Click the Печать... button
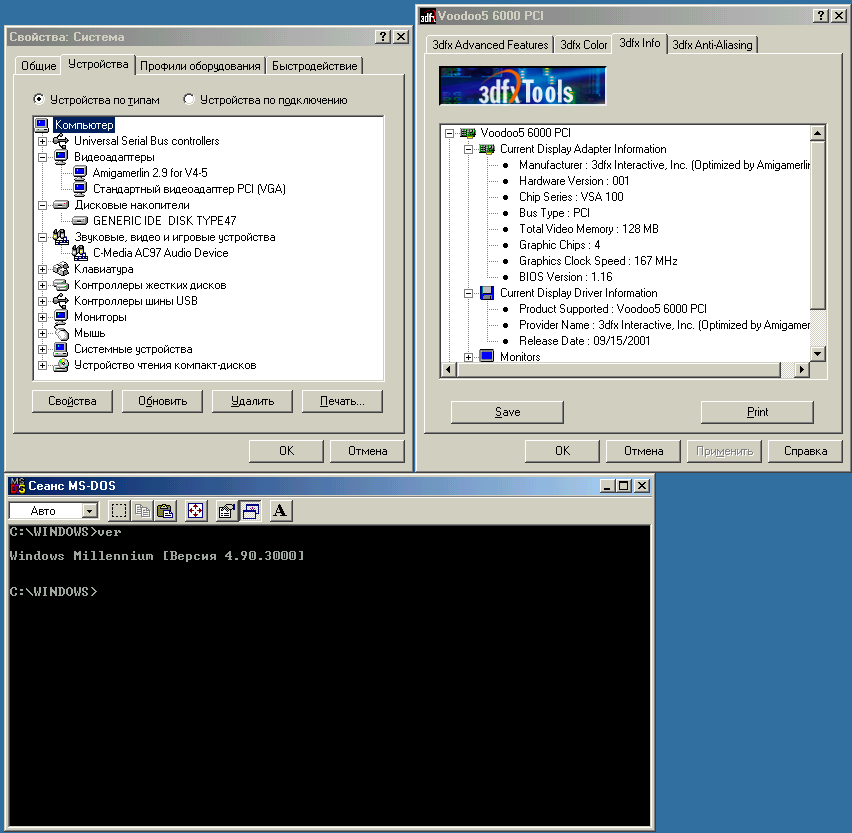Viewport: 852px width, 833px height. pos(342,401)
